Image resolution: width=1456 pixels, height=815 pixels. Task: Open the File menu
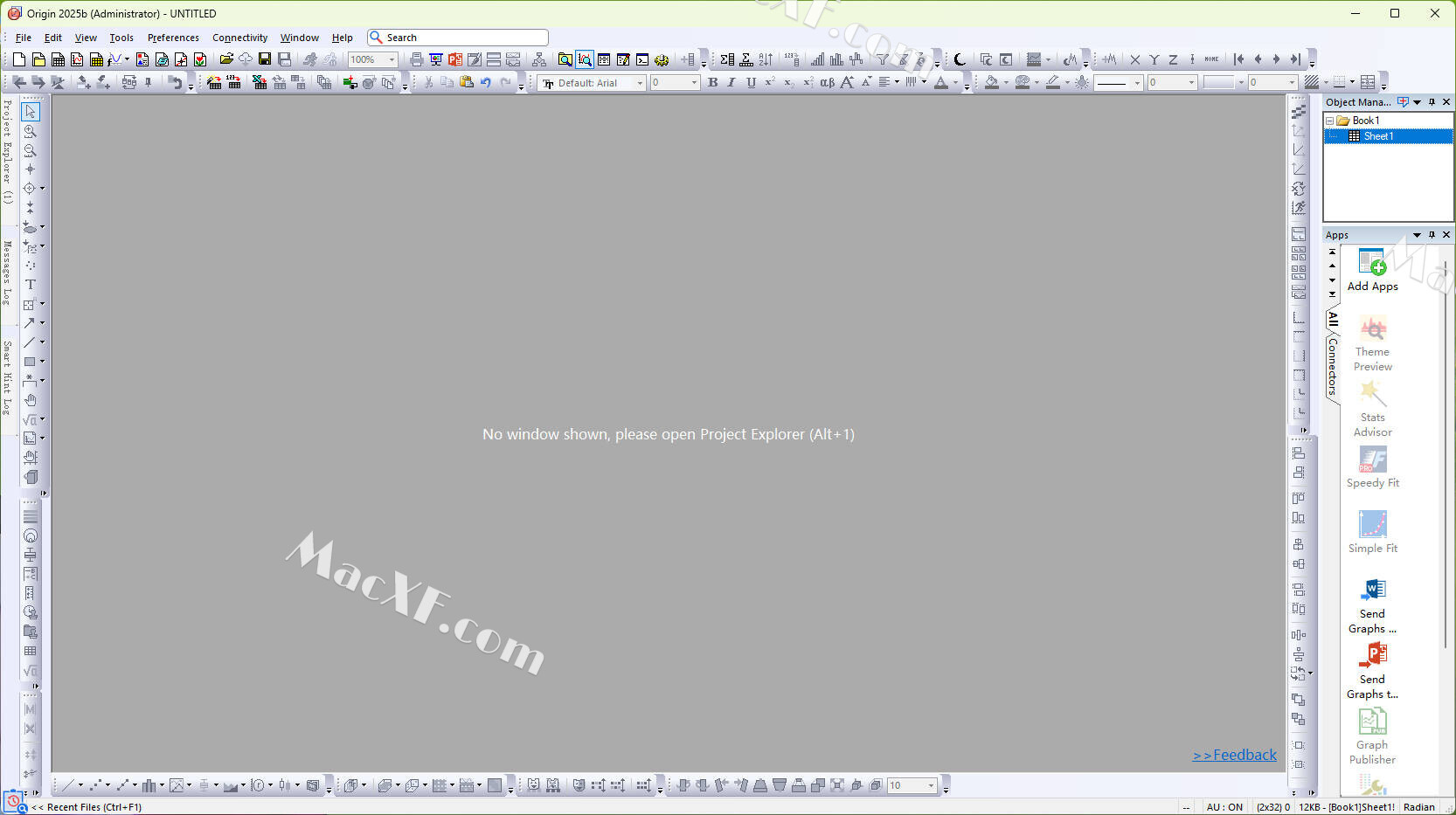click(24, 38)
